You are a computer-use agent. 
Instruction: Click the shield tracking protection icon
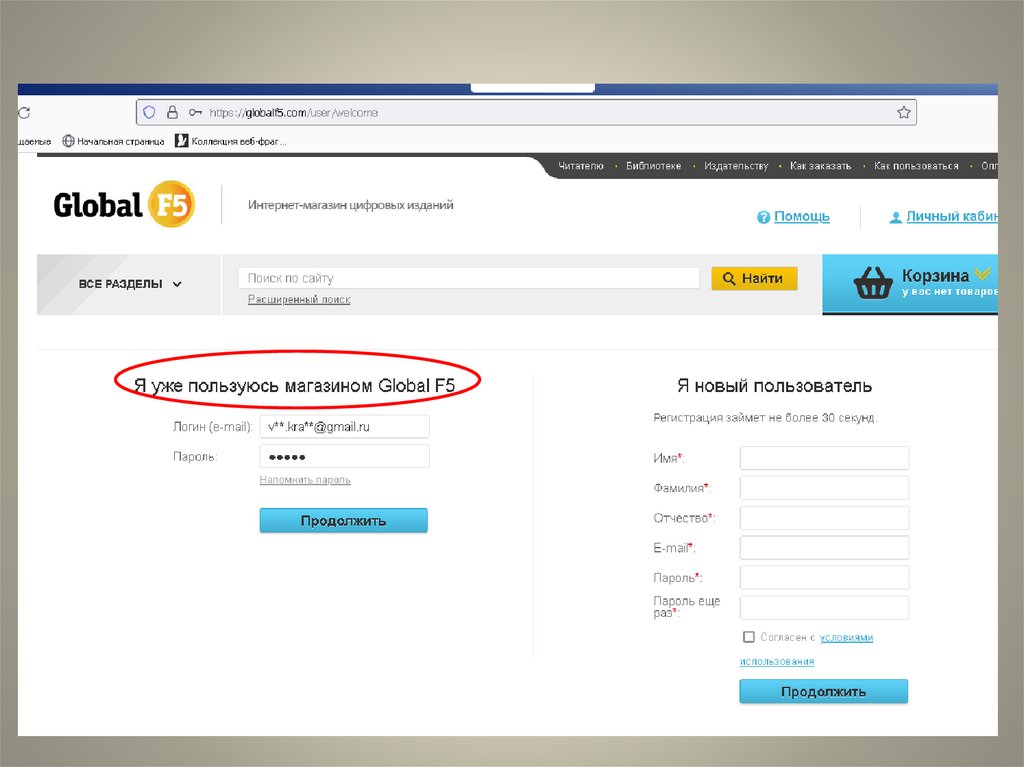pos(150,112)
